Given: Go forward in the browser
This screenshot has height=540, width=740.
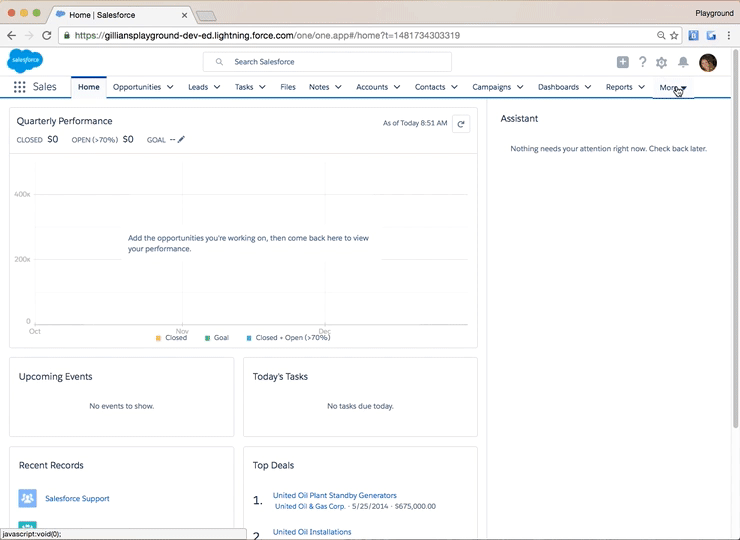Looking at the screenshot, I should click(29, 35).
